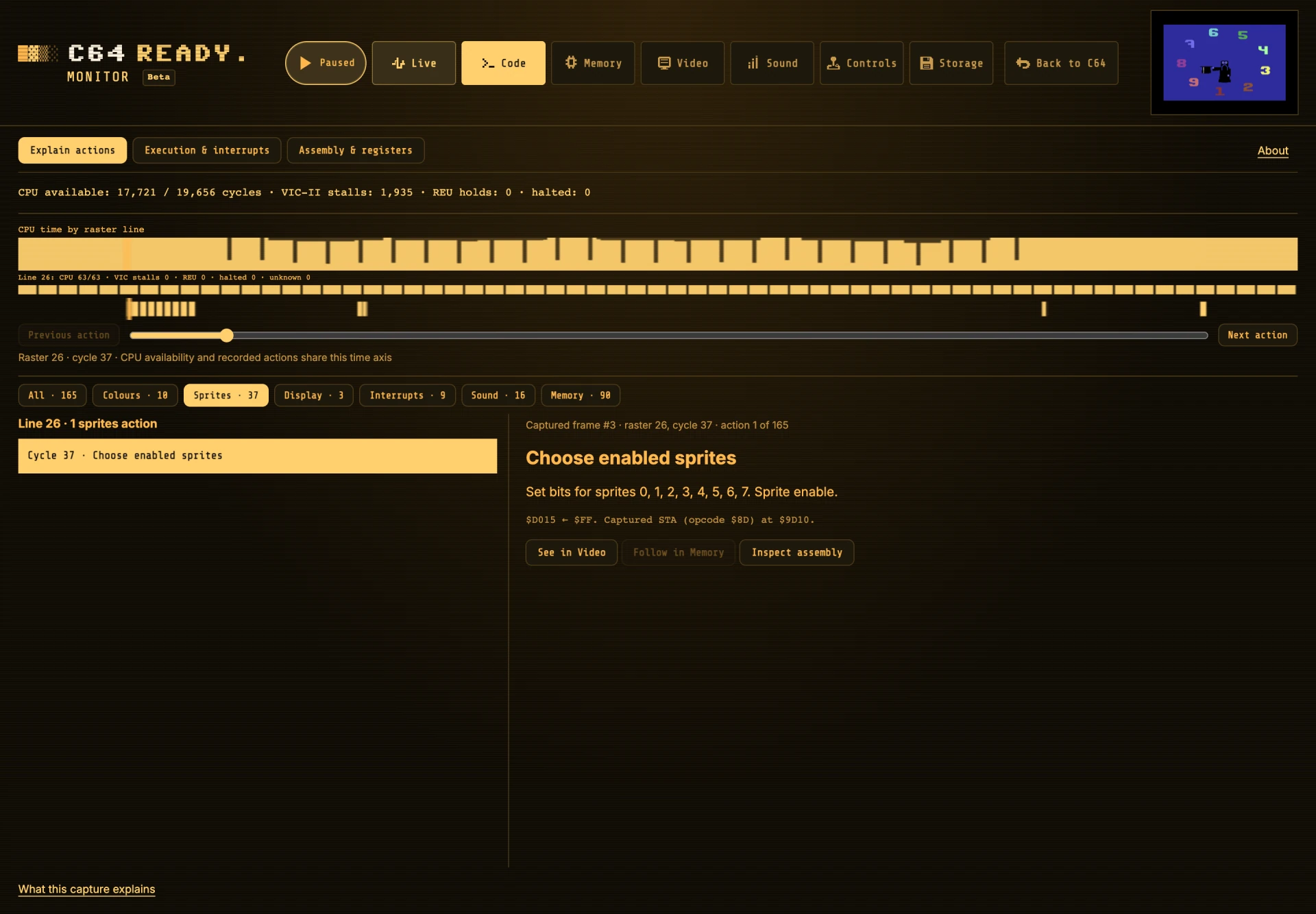This screenshot has width=1316, height=914.
Task: Click the Previous action button
Action: 69,335
